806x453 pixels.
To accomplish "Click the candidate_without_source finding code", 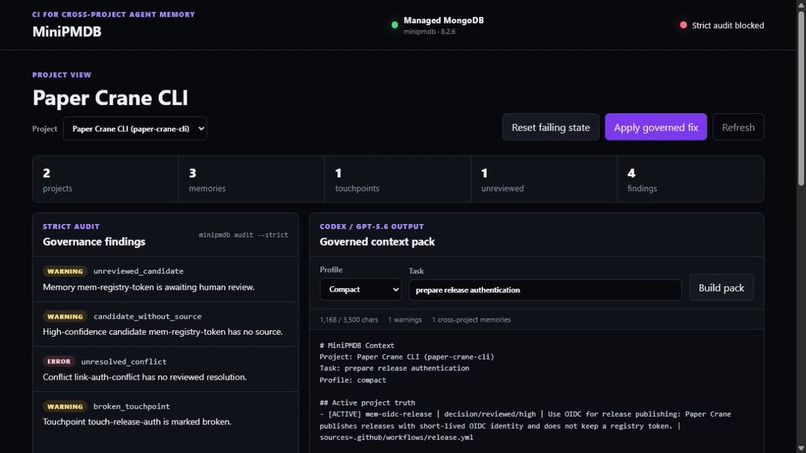I will tap(148, 316).
